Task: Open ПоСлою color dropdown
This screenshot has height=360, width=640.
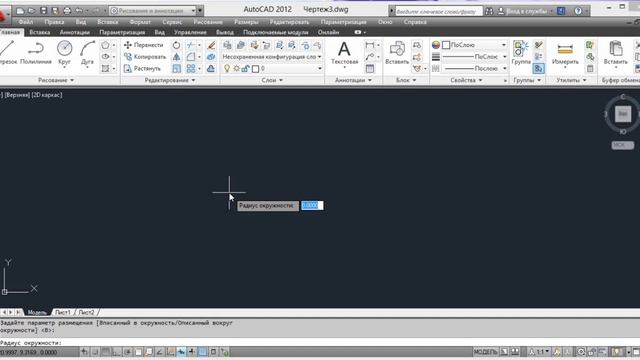Action: click(x=475, y=45)
